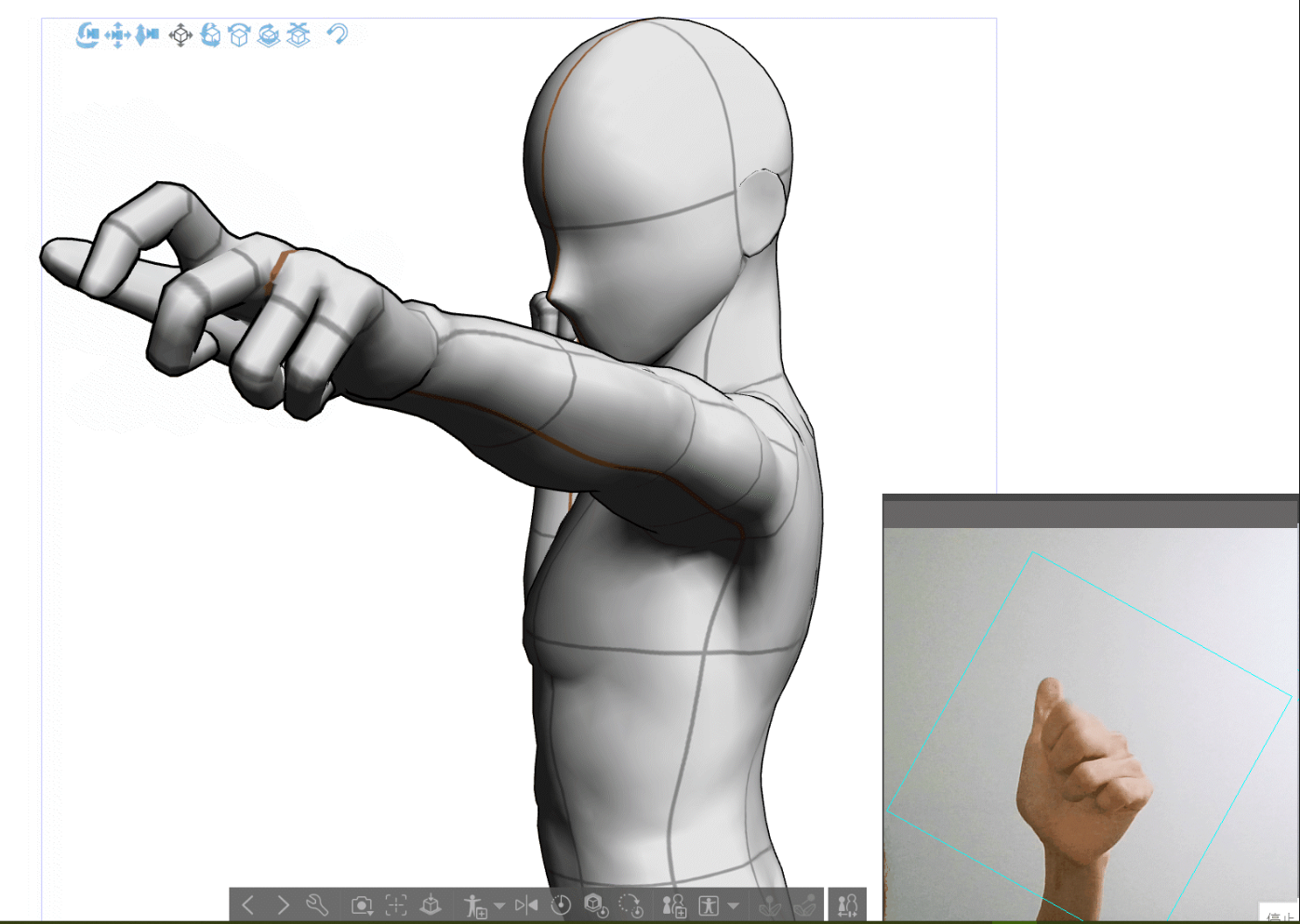
Task: Click the reset model scale cube icon
Action: tap(595, 904)
